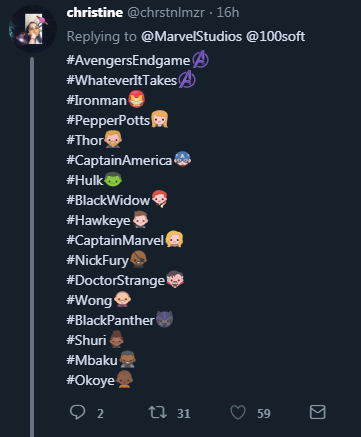This screenshot has height=437, width=361.
Task: Open the @MarvelStudios mention link
Action: tap(191, 36)
